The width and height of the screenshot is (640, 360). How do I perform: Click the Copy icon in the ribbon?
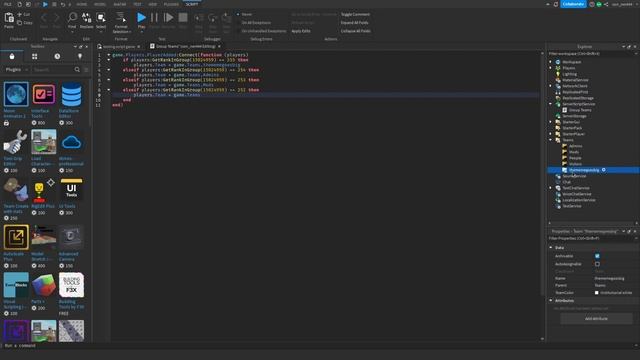pyautogui.click(x=19, y=22)
